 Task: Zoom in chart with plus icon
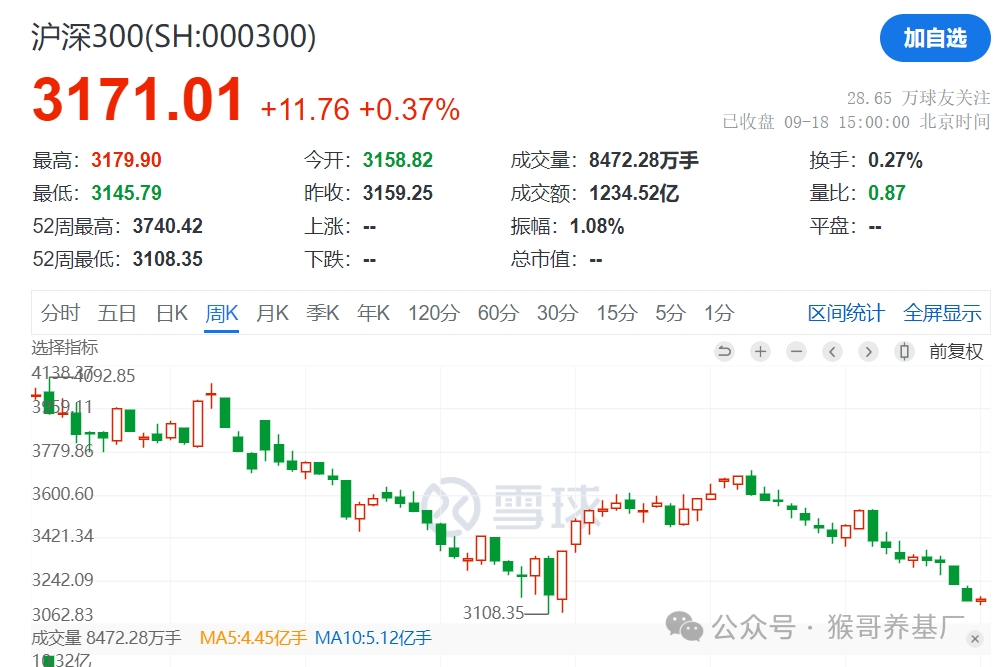pyautogui.click(x=760, y=351)
